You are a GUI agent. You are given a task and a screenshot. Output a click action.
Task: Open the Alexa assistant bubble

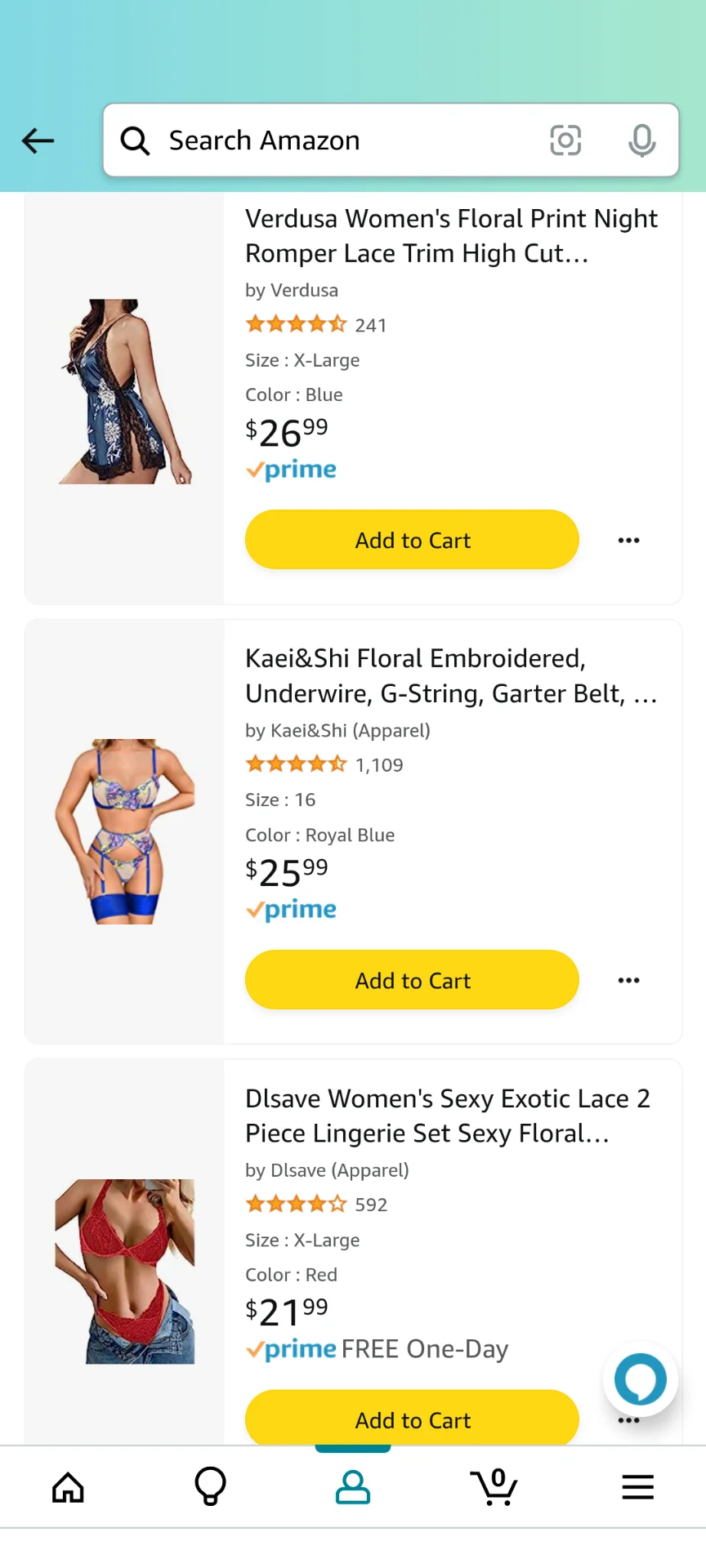click(641, 1379)
